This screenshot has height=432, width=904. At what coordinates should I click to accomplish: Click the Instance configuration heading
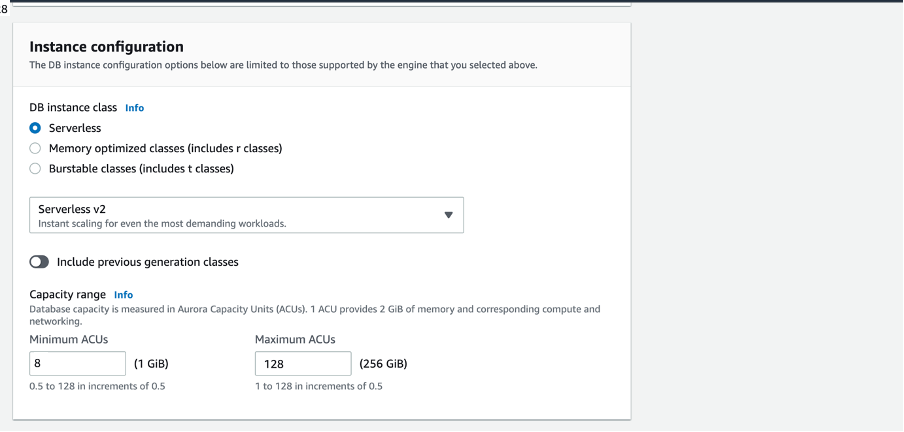pos(106,46)
